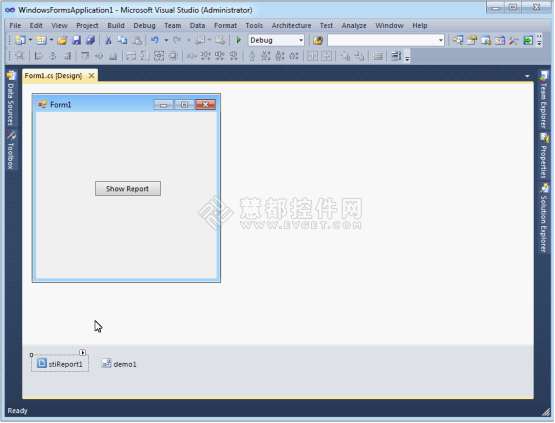The image size is (555, 423).
Task: Open the Format menu
Action: (225, 25)
